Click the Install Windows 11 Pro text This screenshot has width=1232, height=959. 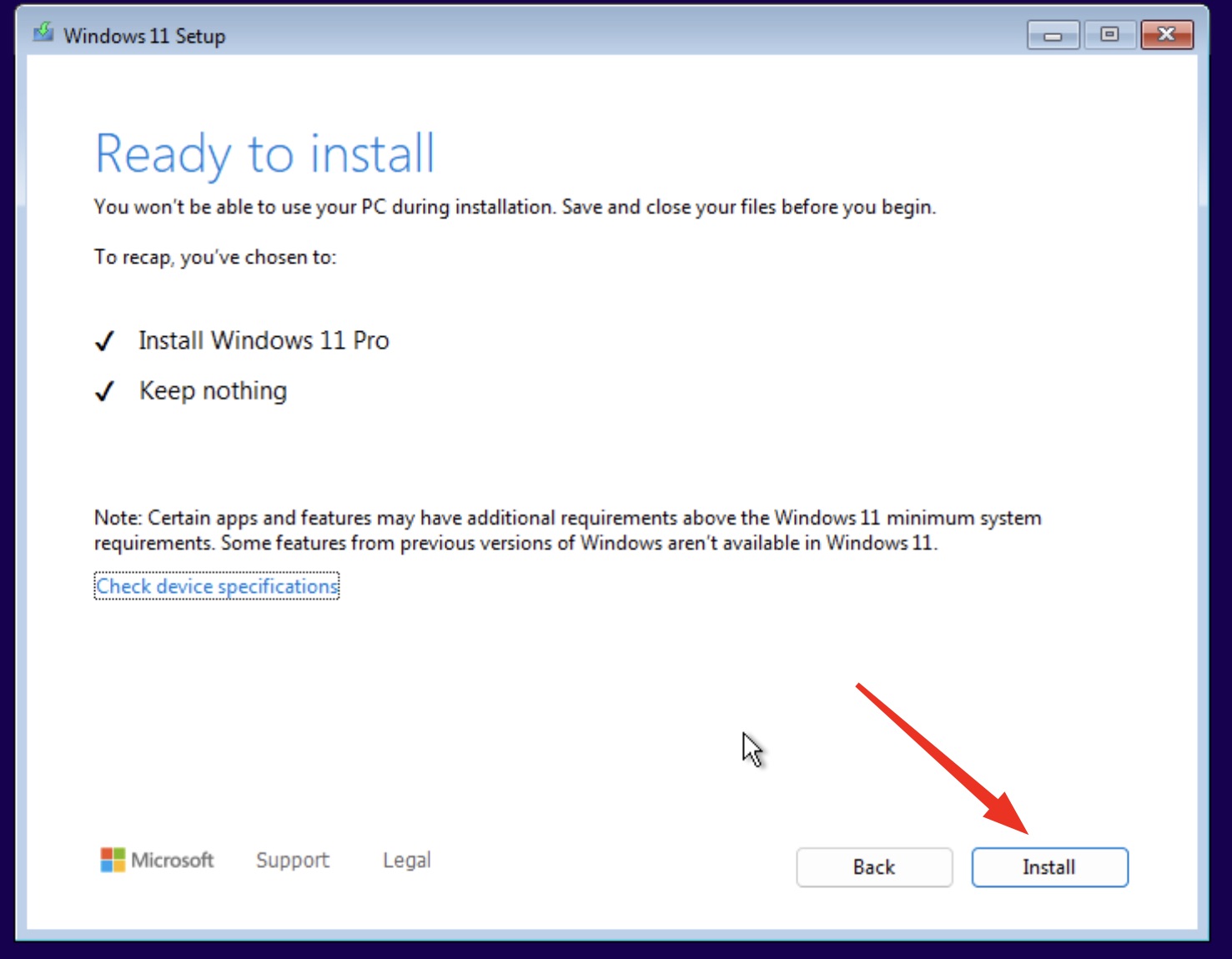(x=264, y=340)
